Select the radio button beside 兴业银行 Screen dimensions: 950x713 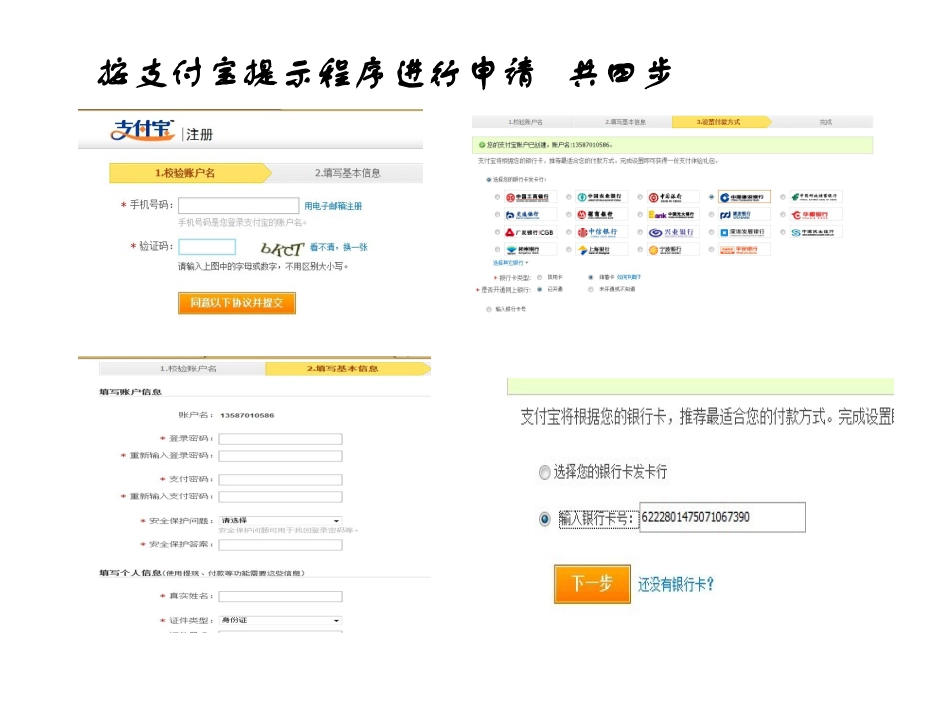[640, 233]
